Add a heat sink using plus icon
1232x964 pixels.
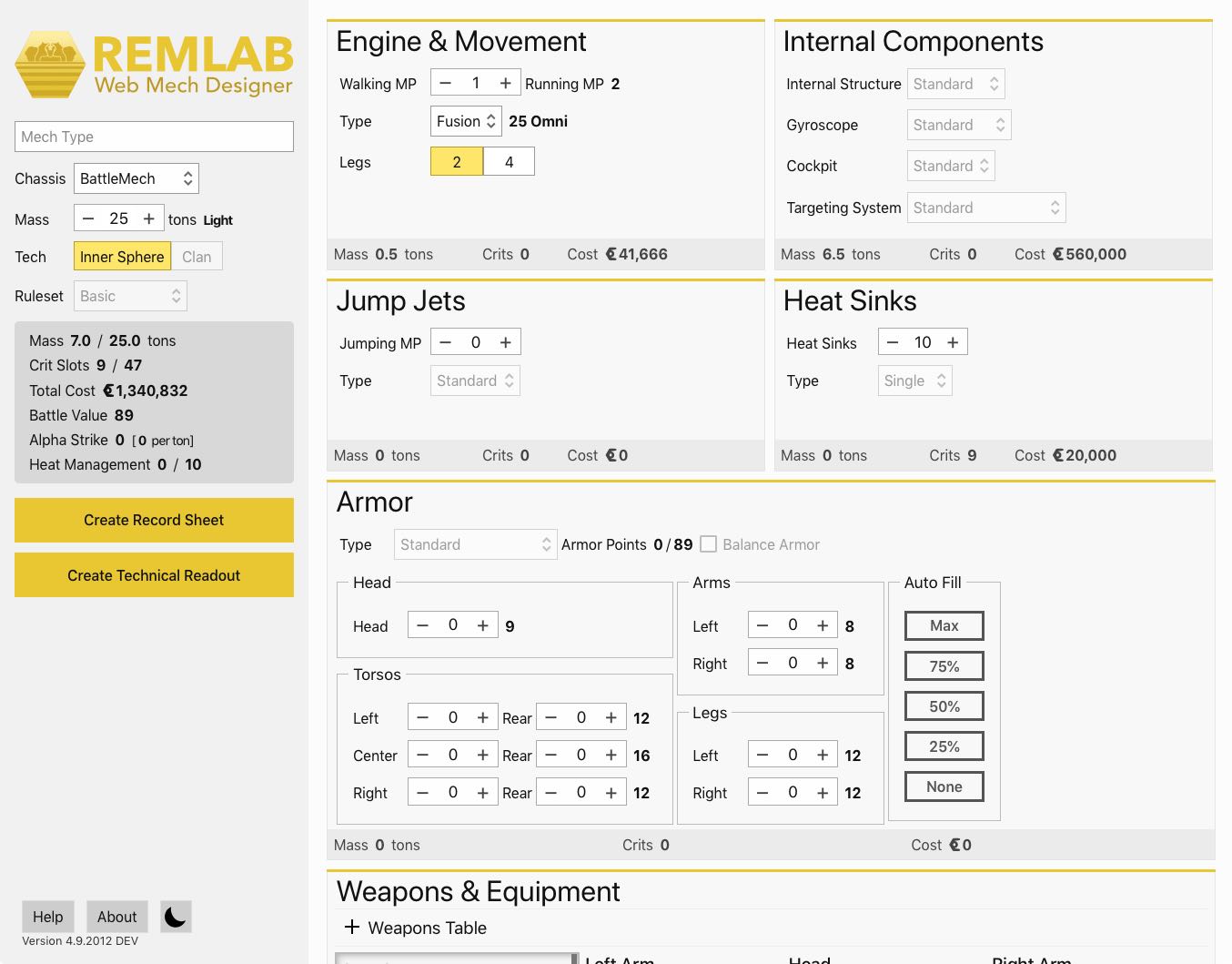coord(953,342)
